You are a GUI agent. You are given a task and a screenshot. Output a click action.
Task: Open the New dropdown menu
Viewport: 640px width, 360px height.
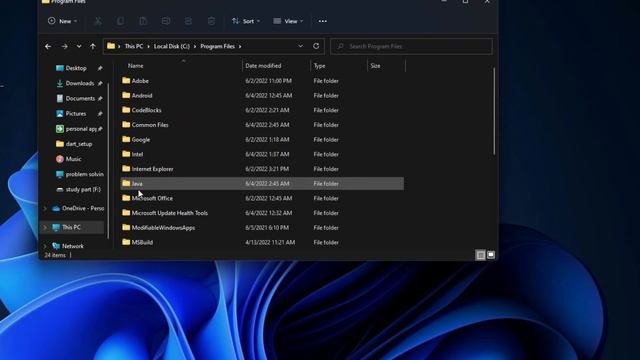point(62,21)
